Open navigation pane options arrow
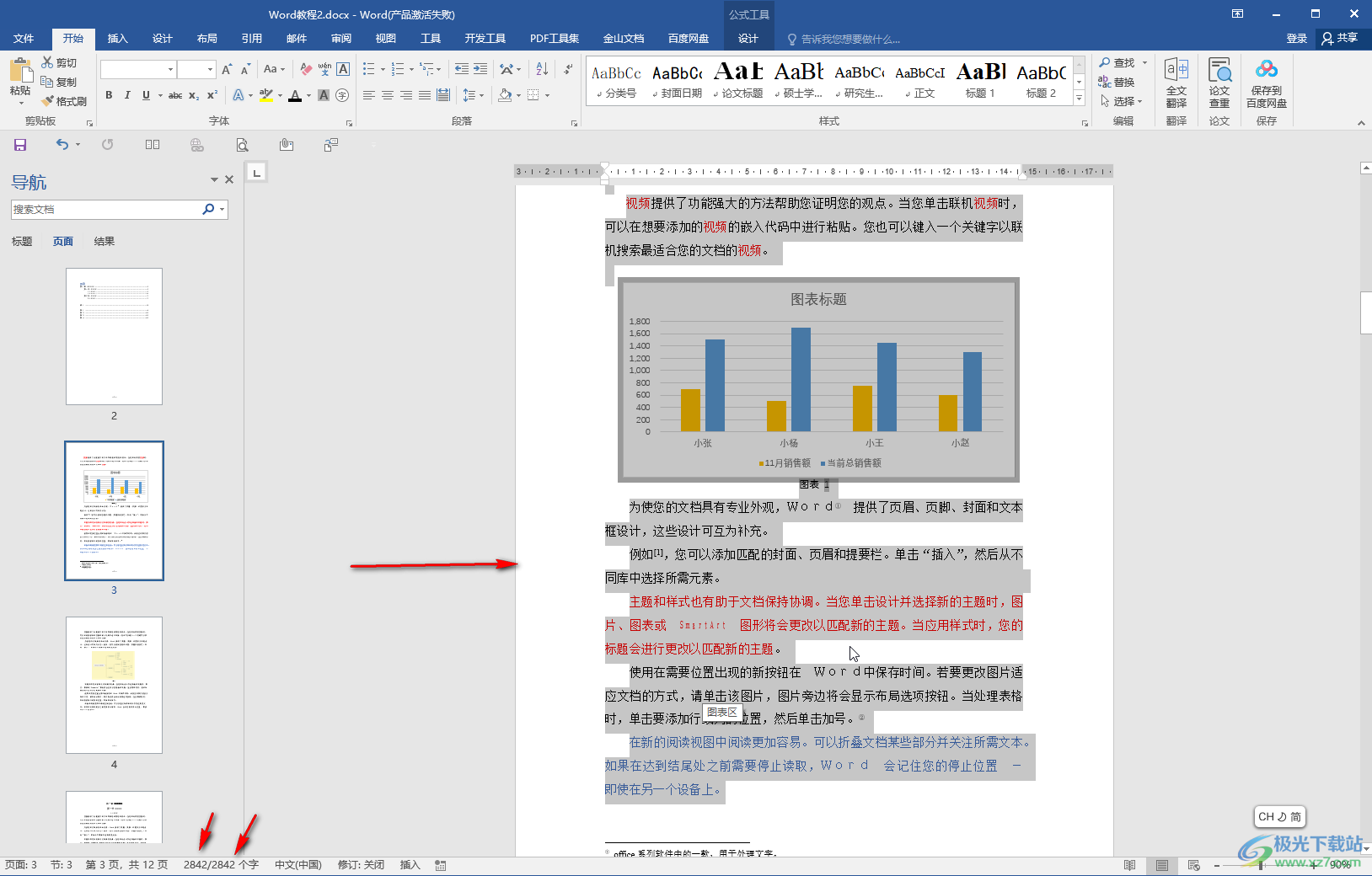 (214, 179)
